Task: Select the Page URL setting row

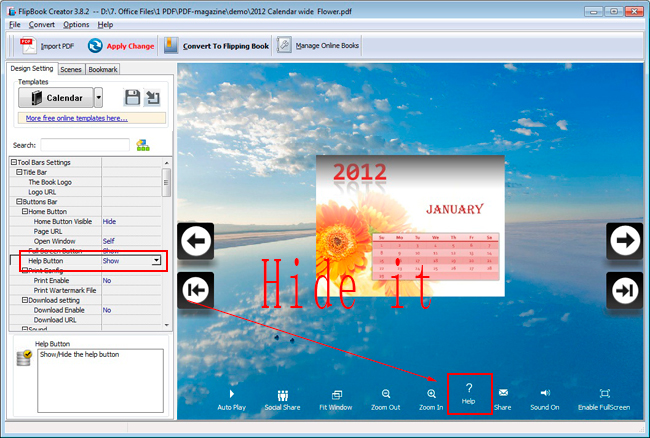Action: coord(85,231)
